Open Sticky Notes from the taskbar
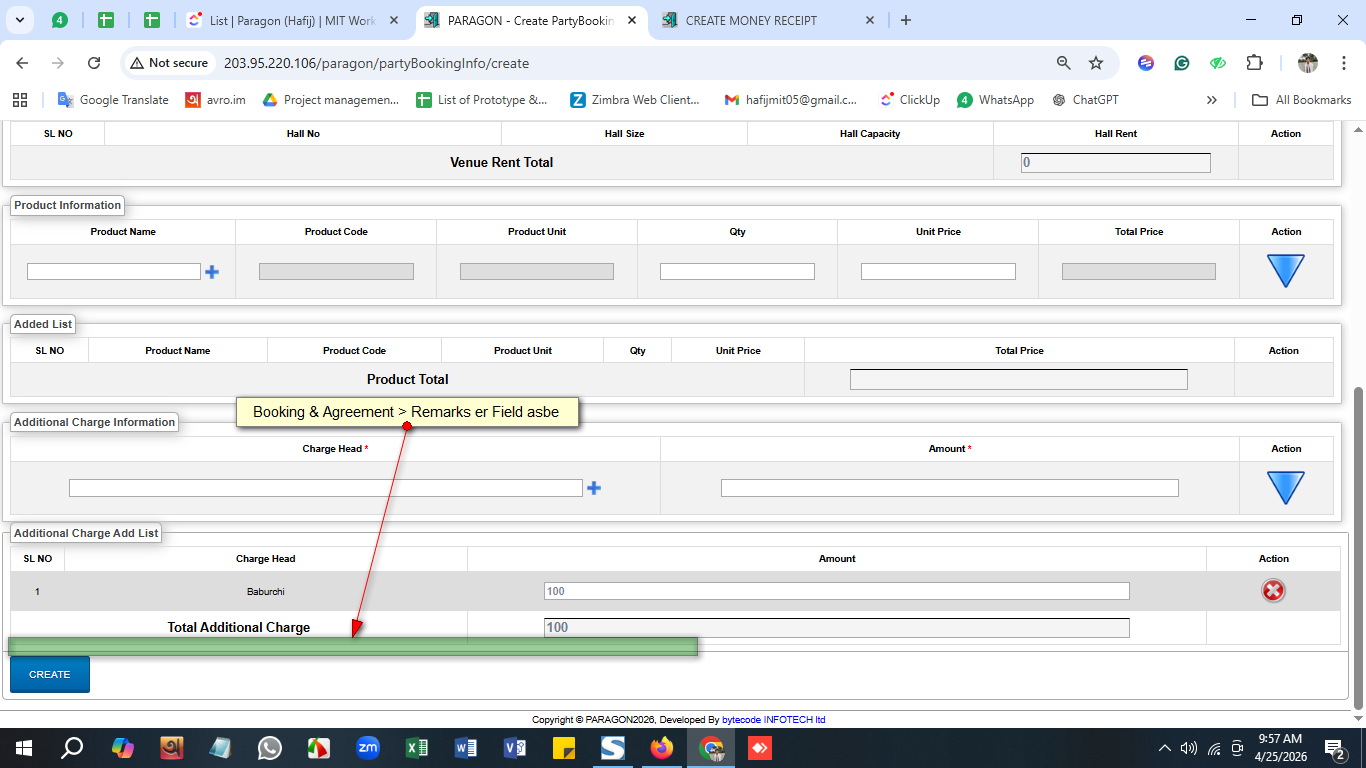The height and width of the screenshot is (768, 1366). (x=564, y=748)
